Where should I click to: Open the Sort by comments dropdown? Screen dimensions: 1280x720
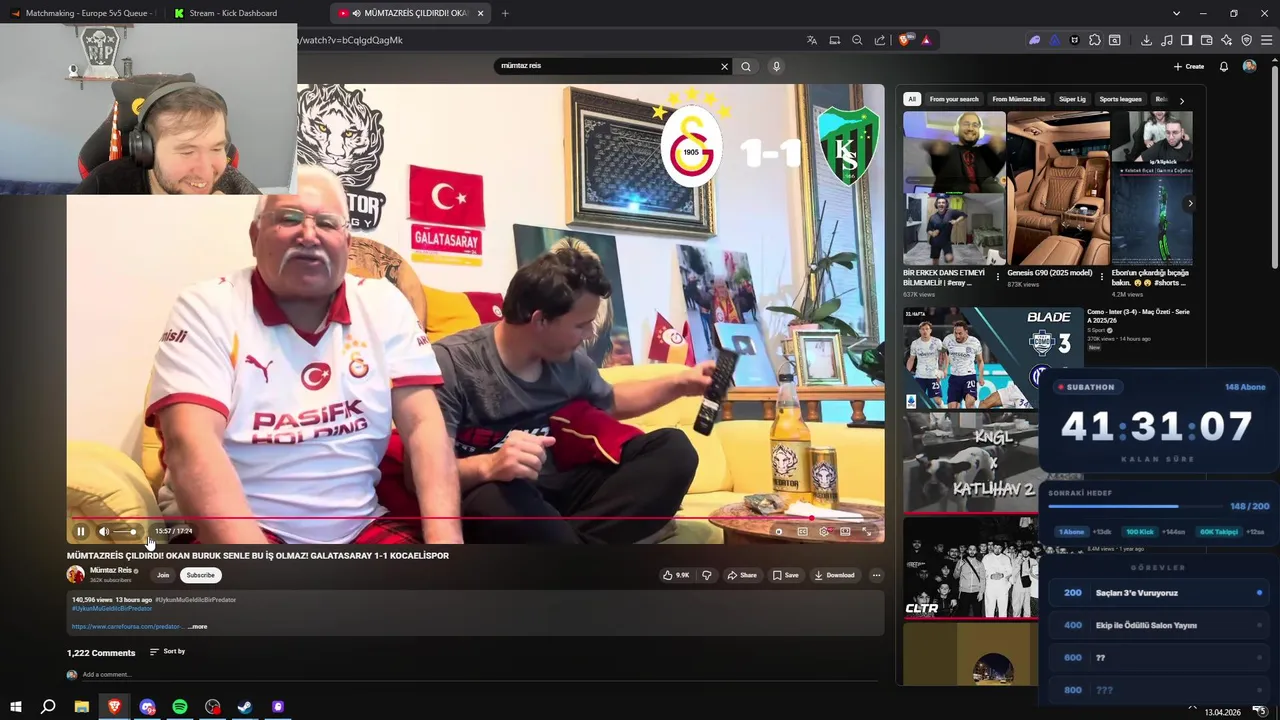[x=167, y=652]
